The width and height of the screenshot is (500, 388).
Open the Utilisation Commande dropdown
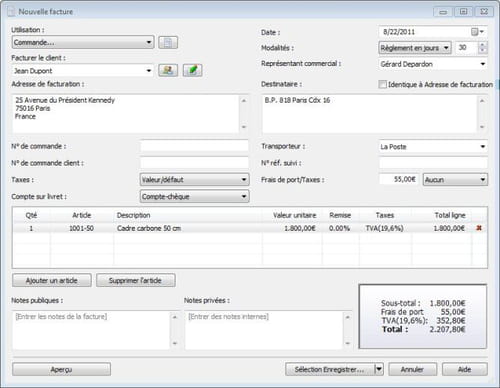click(83, 42)
